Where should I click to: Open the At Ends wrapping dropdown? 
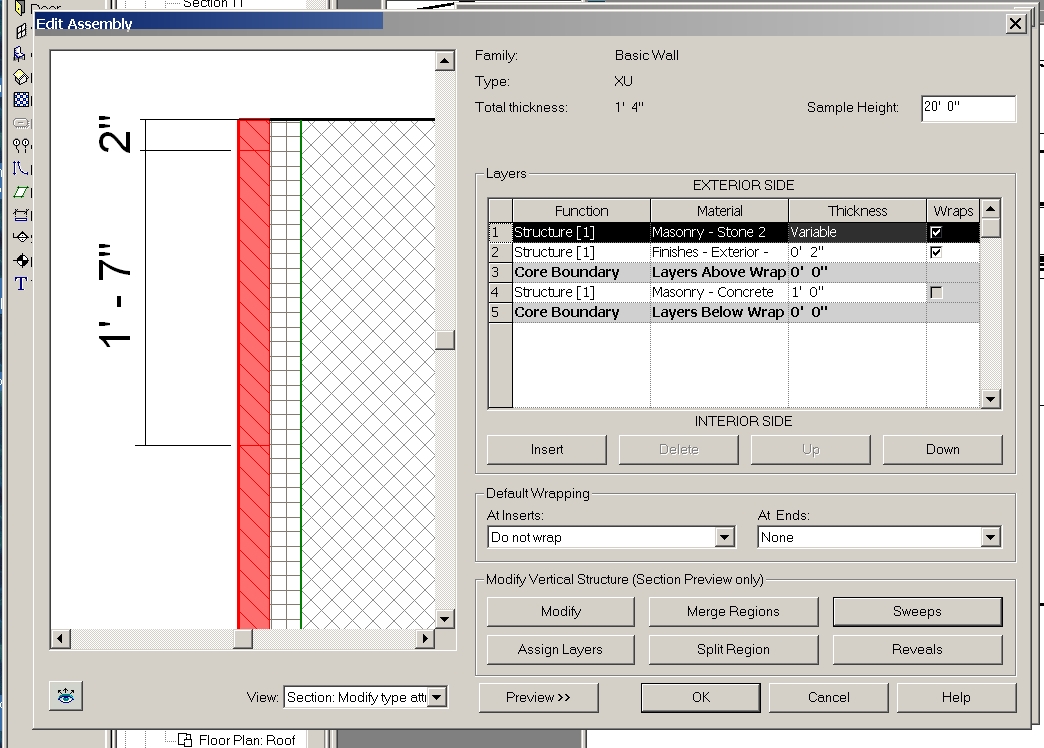point(991,537)
